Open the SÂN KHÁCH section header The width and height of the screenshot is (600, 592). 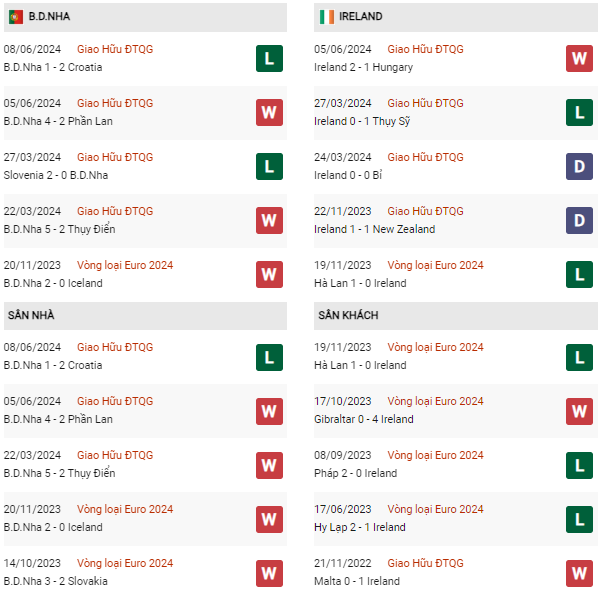tap(456, 316)
